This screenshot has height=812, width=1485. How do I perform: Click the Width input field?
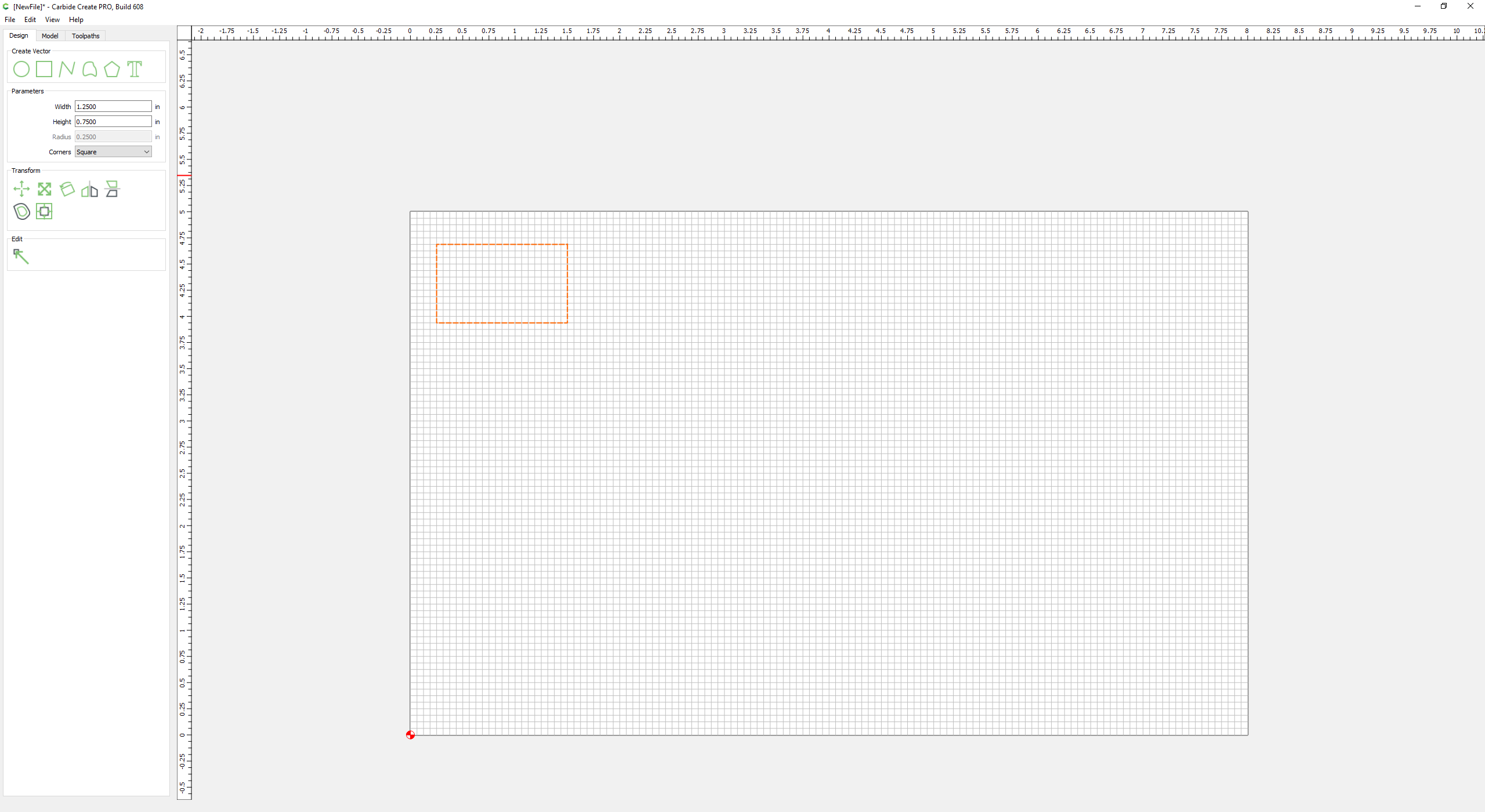pyautogui.click(x=113, y=107)
